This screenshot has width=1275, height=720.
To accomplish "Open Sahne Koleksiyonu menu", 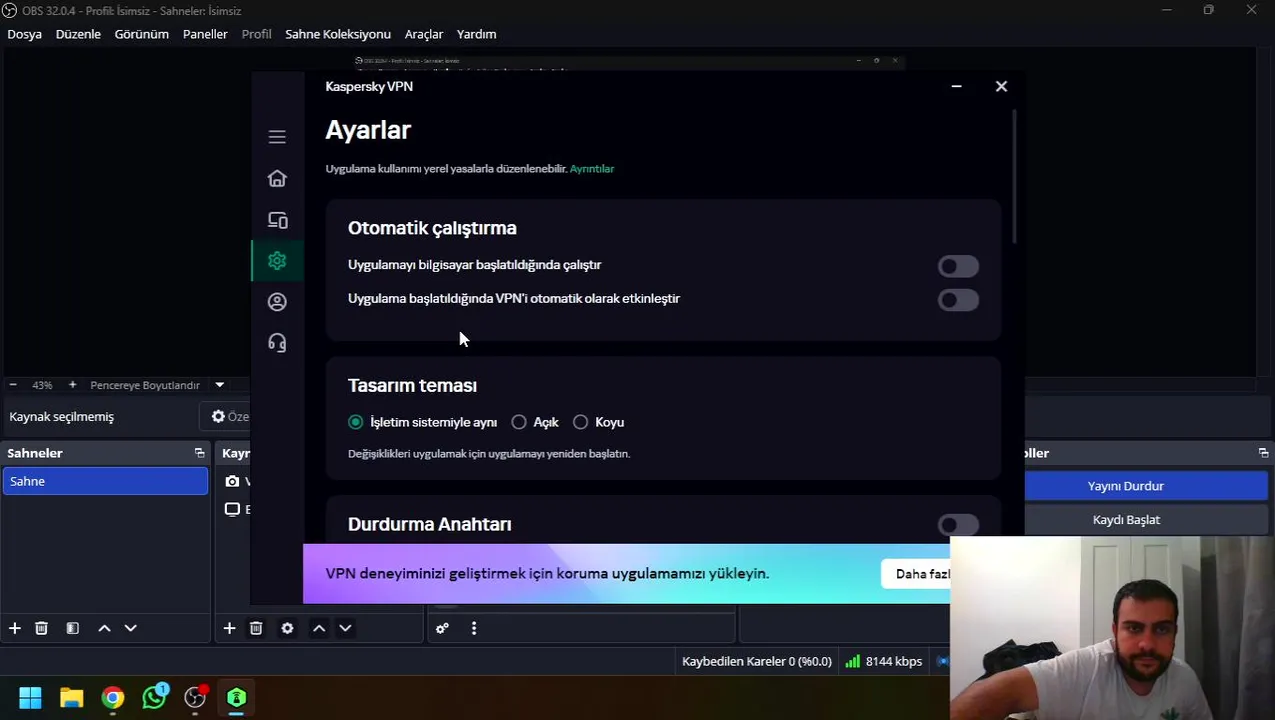I will click(338, 34).
